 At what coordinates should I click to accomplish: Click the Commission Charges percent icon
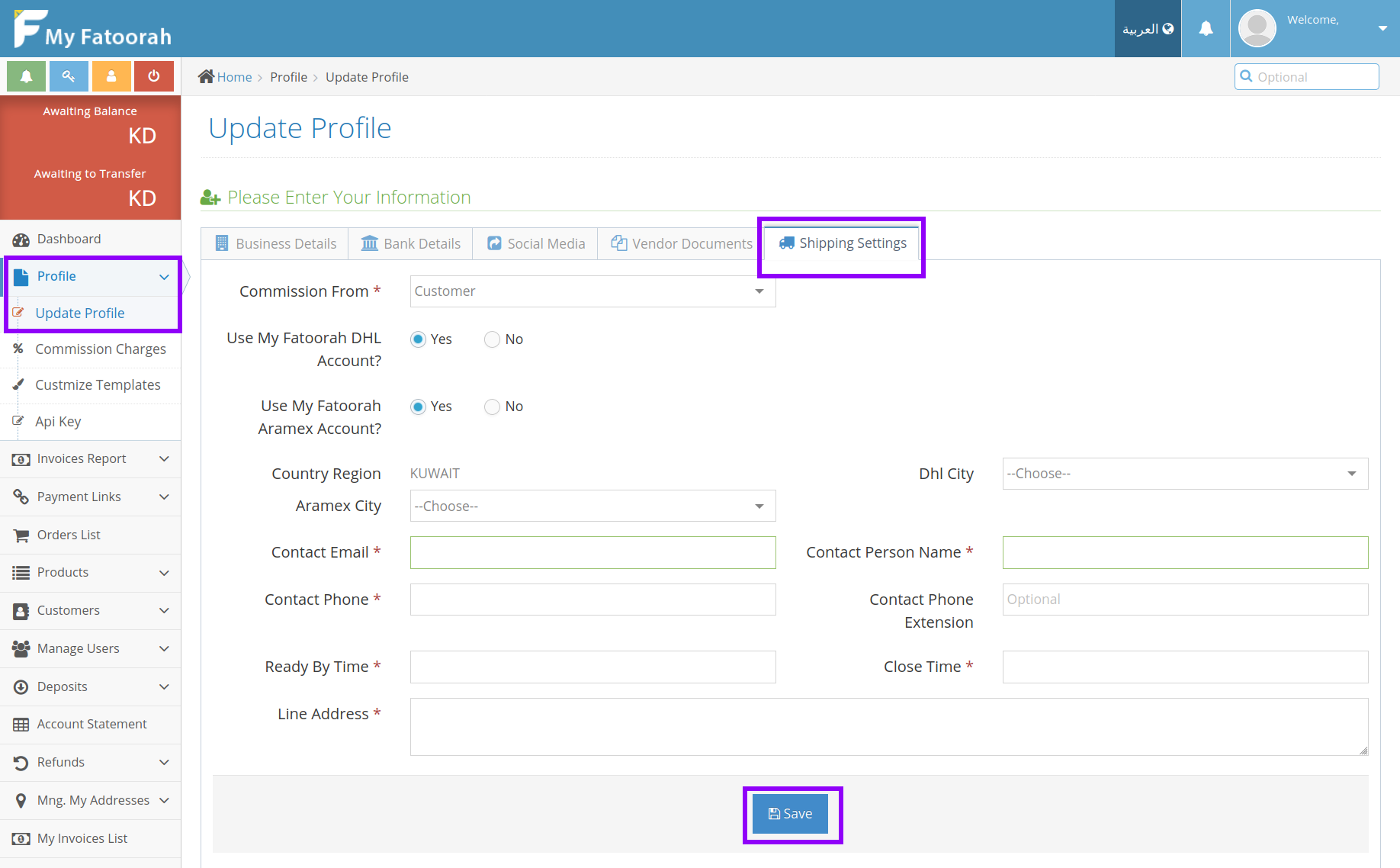pos(18,349)
